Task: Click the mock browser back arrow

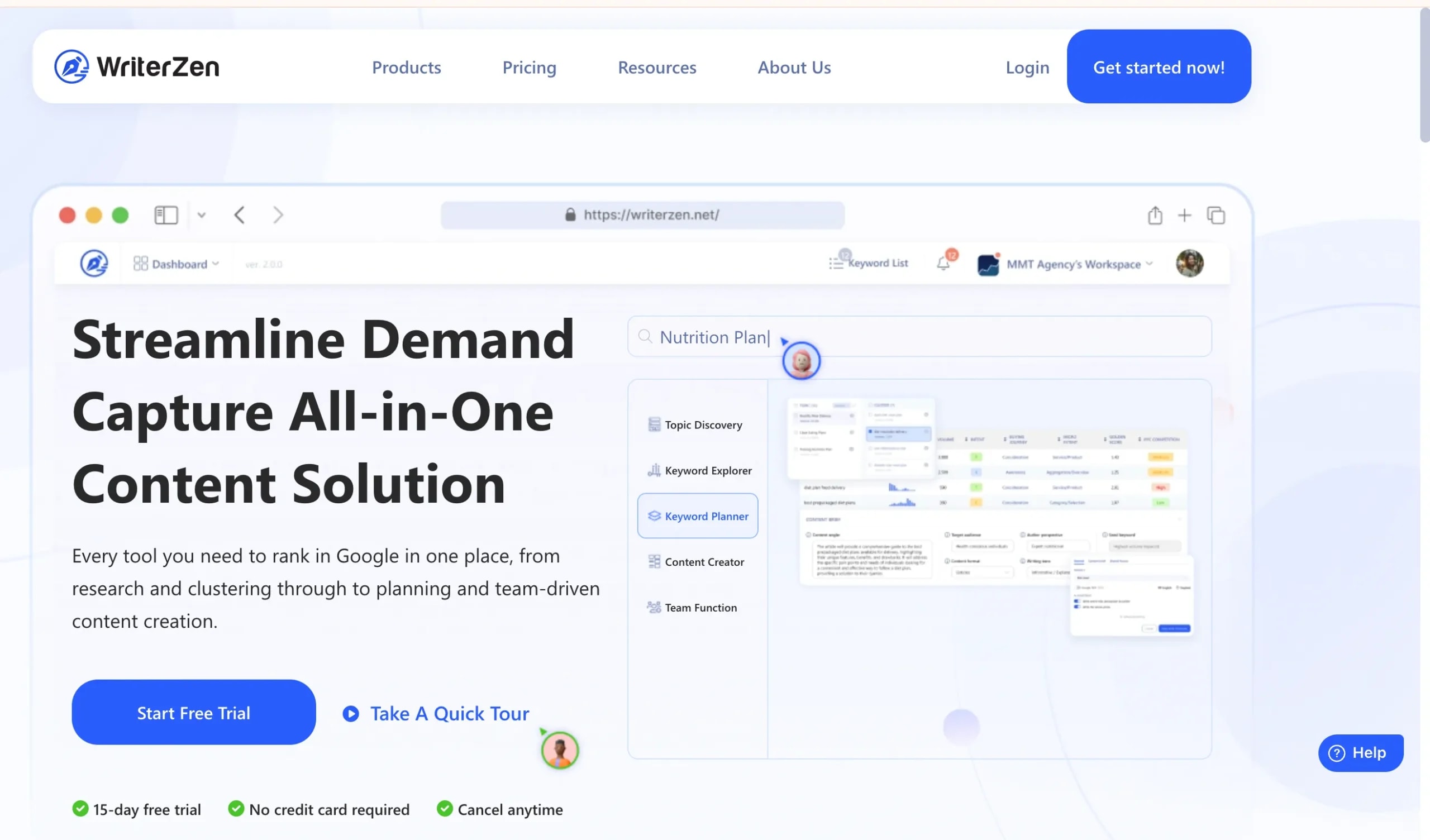Action: [x=240, y=215]
